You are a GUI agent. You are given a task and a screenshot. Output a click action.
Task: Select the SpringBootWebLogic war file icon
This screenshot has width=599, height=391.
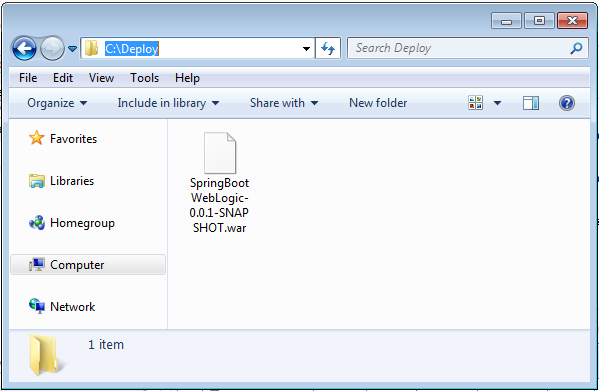click(220, 153)
